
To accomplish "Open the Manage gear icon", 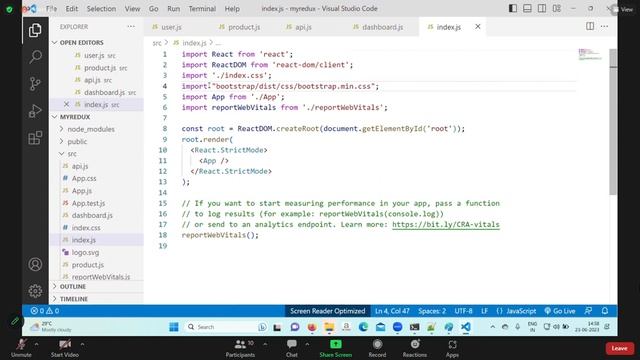I will click(35, 291).
